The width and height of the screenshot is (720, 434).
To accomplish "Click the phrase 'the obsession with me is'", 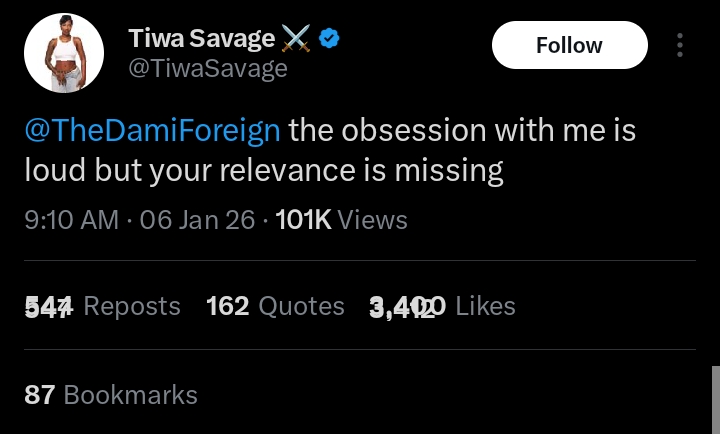I will click(463, 131).
